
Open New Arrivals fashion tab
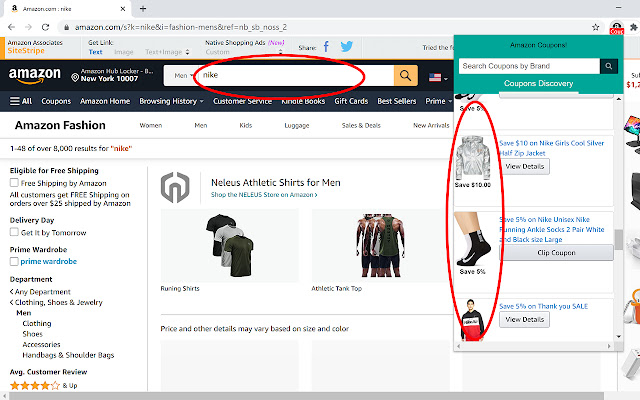point(431,125)
